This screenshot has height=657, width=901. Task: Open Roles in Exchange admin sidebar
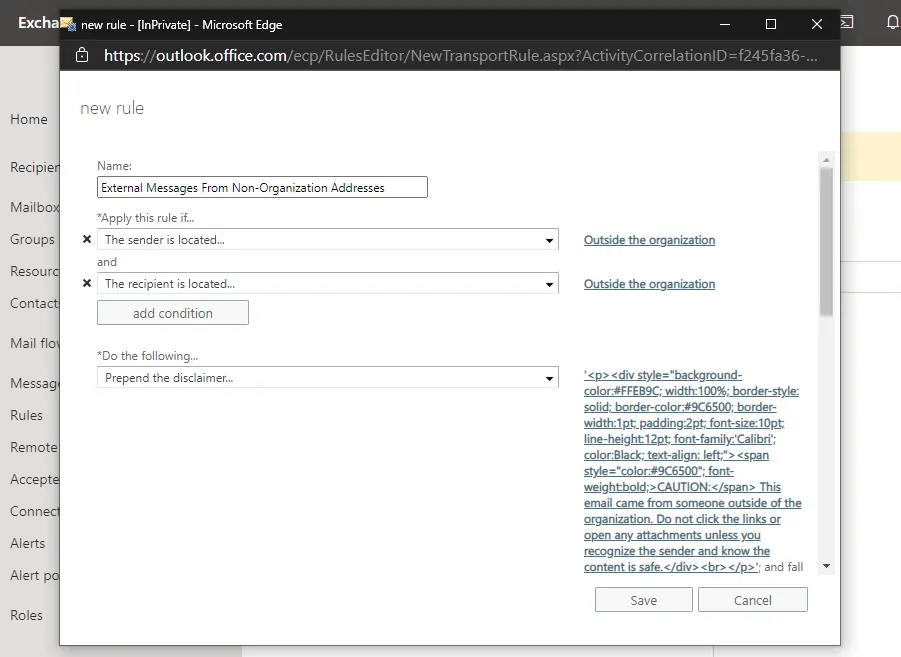coord(26,615)
